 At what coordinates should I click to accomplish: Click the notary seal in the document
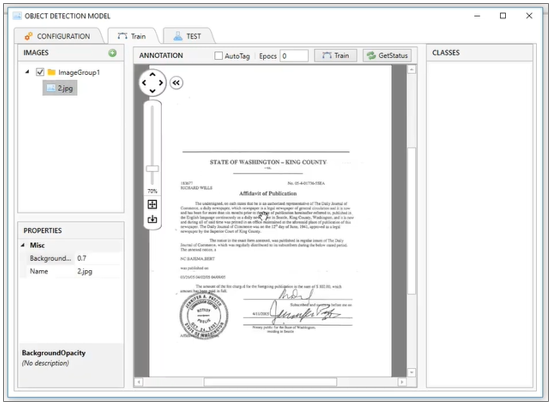(x=204, y=315)
